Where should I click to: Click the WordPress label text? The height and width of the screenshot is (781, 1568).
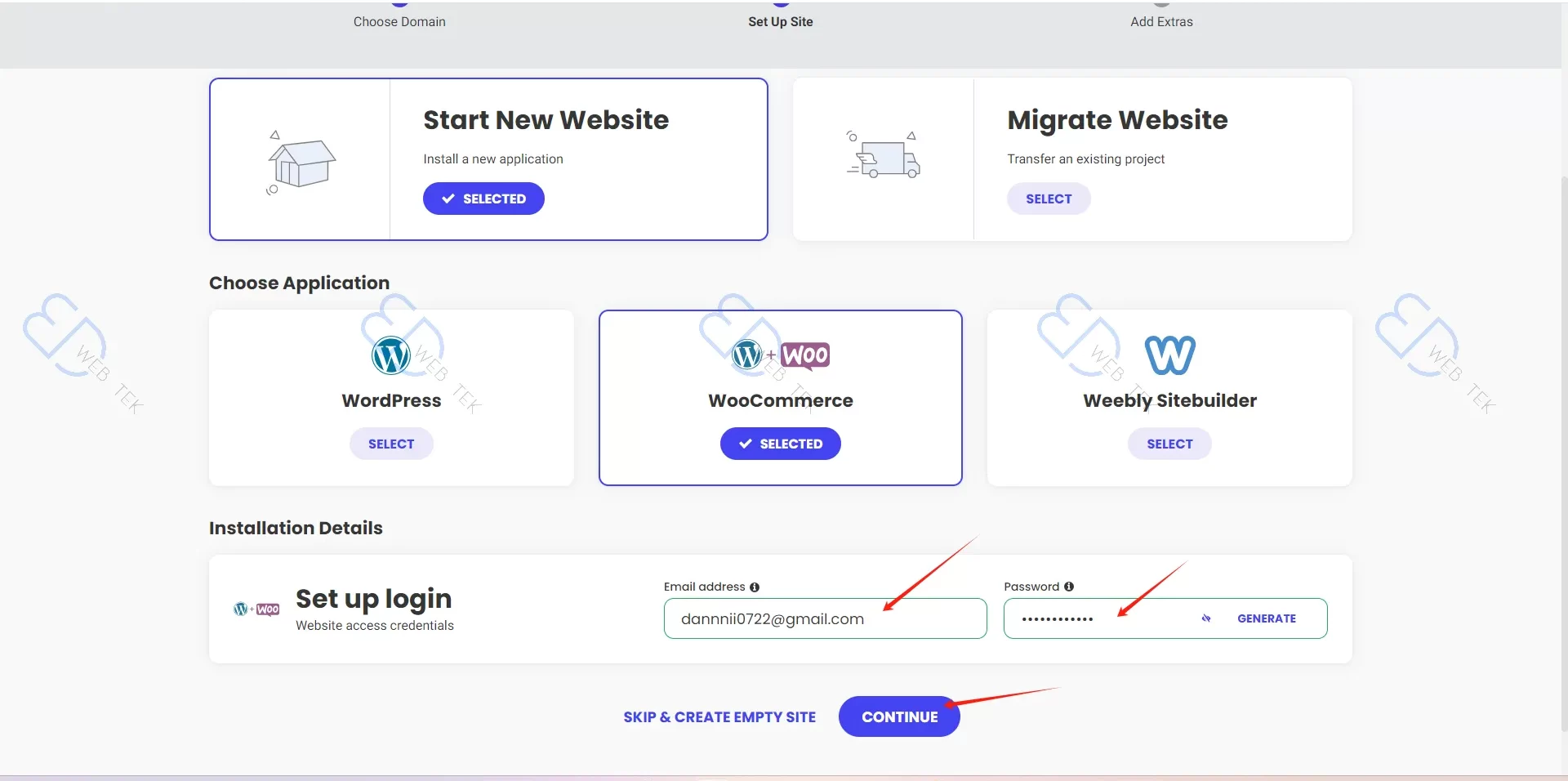[x=391, y=400]
